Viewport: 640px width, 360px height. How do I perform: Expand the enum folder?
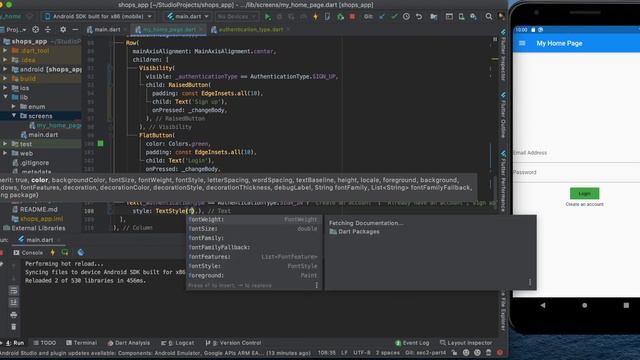pyautogui.click(x=13, y=107)
